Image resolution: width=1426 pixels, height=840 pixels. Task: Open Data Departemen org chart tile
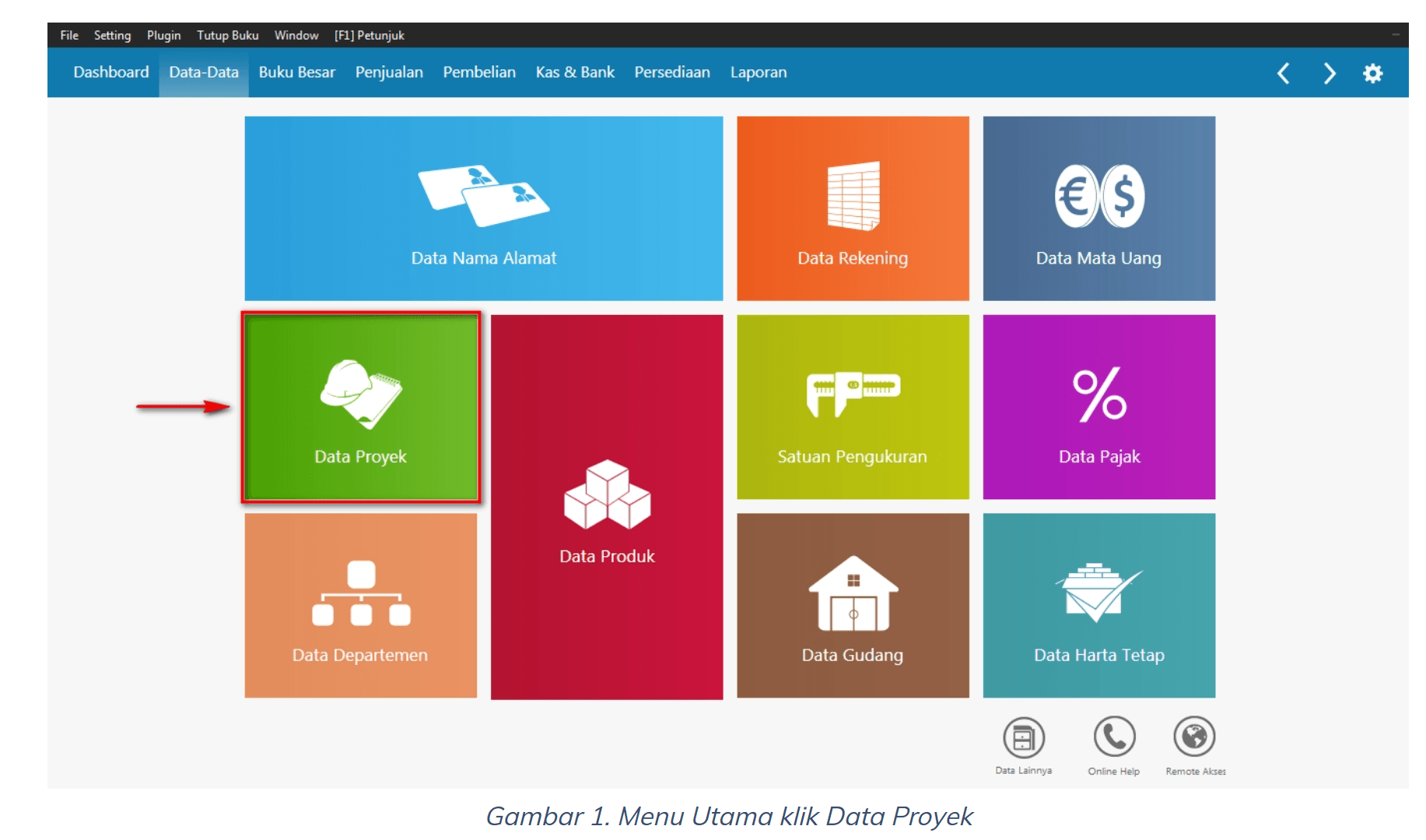pyautogui.click(x=360, y=605)
